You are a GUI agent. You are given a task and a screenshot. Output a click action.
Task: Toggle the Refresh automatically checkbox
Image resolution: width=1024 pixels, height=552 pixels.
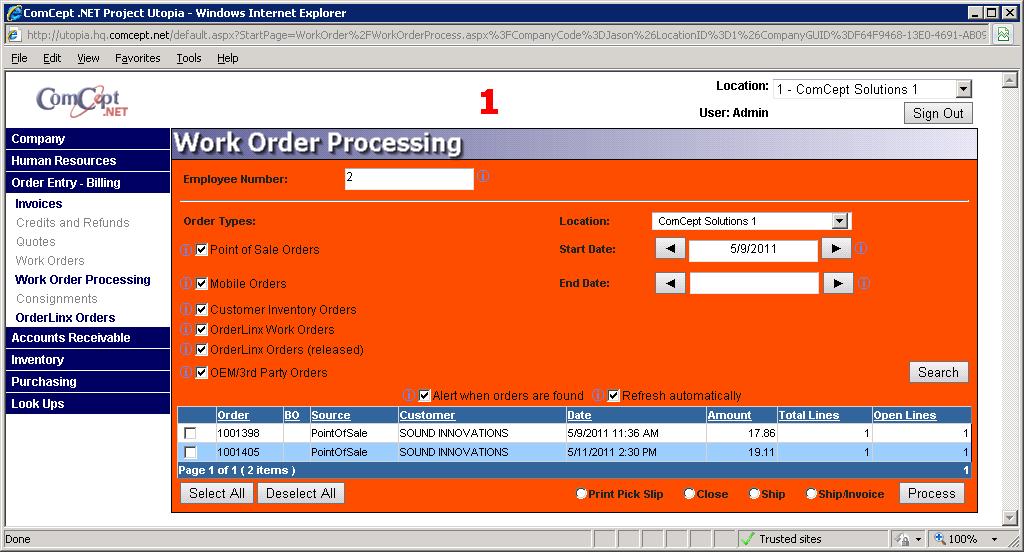(614, 396)
